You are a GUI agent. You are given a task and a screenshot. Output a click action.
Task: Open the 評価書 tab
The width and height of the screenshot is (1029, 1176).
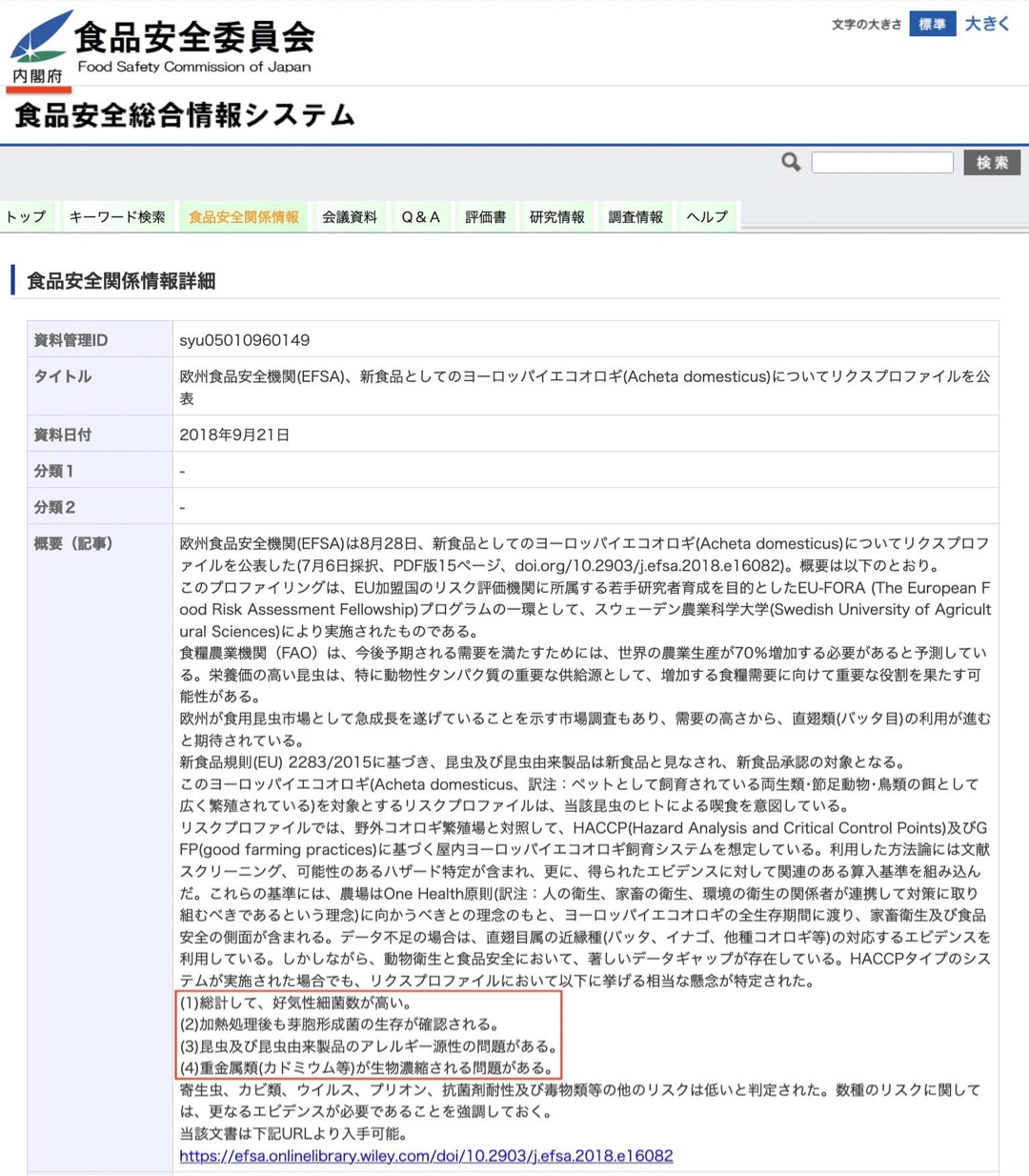point(485,217)
